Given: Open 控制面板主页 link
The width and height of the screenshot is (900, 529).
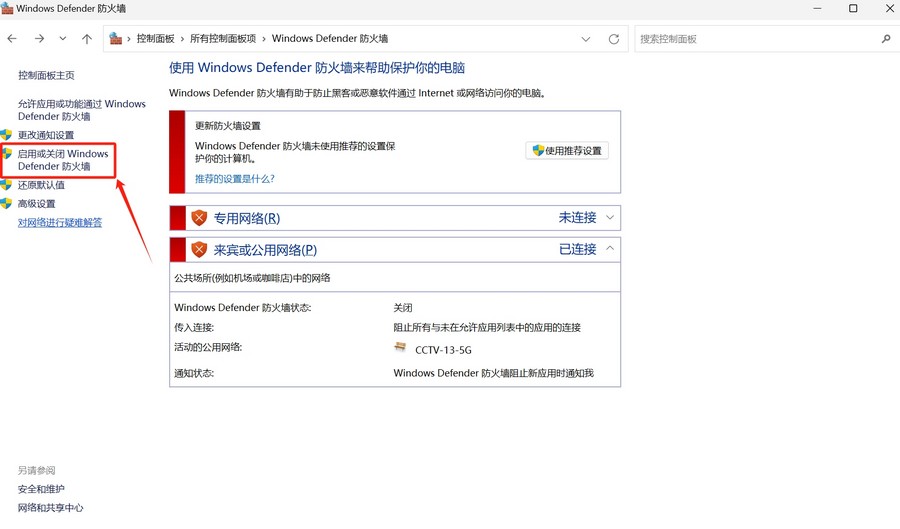Looking at the screenshot, I should [x=46, y=75].
